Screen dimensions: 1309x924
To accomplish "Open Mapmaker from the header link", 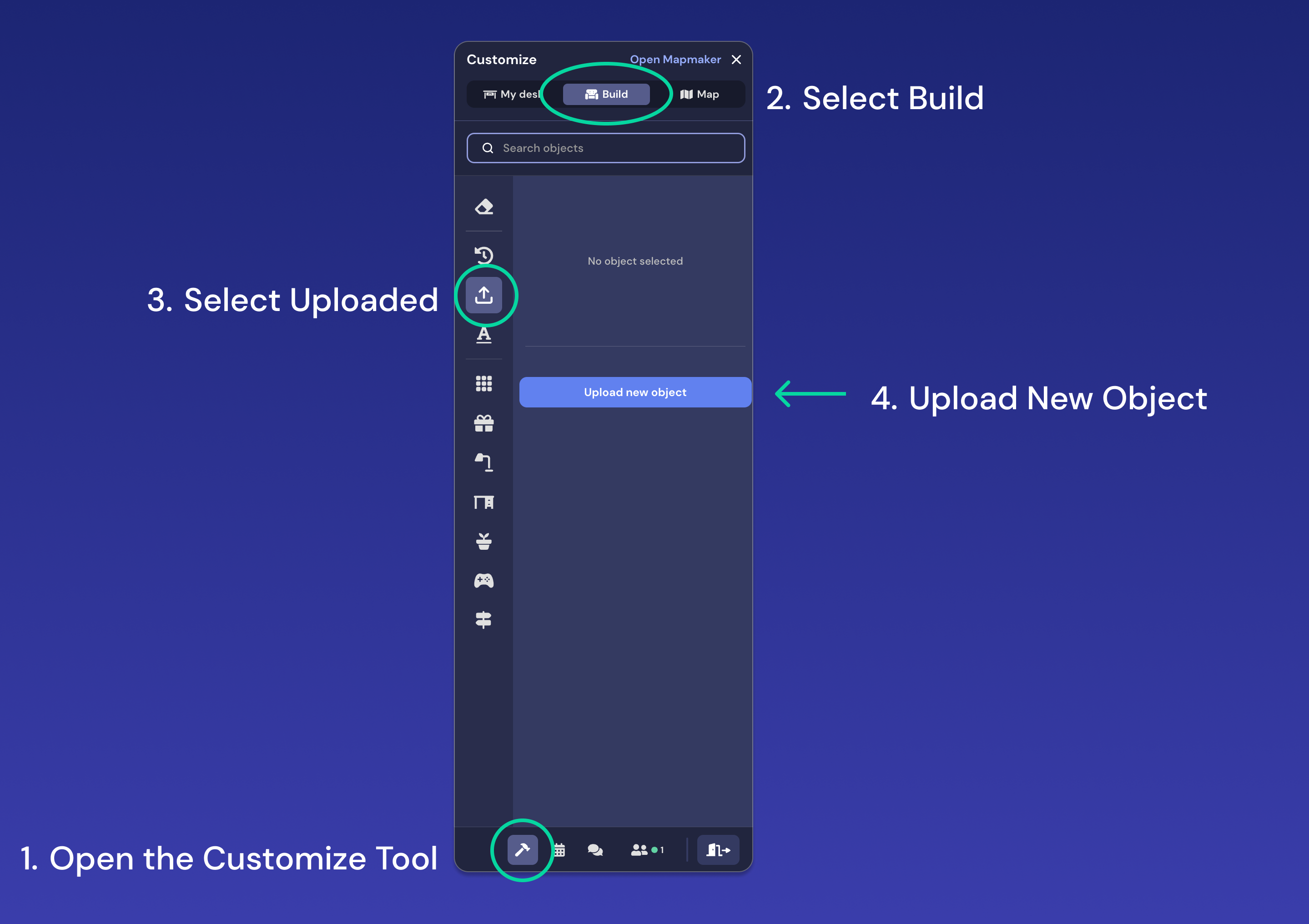I will (675, 59).
